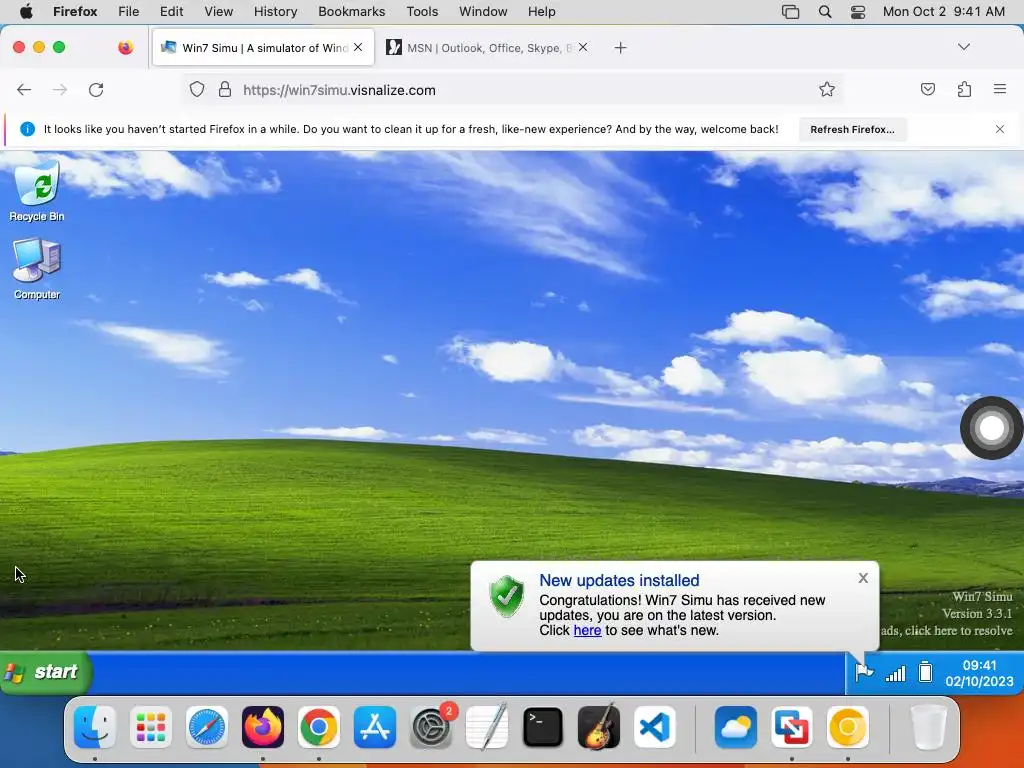The width and height of the screenshot is (1024, 768).
Task: Click the site security padlock icon
Action: [225, 89]
